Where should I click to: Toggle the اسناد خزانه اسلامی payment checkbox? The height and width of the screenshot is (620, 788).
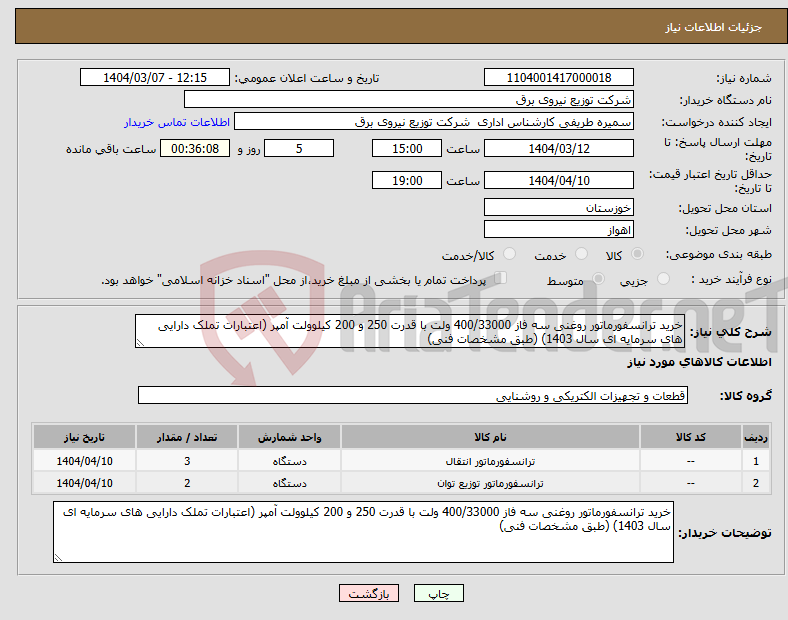tap(501, 278)
